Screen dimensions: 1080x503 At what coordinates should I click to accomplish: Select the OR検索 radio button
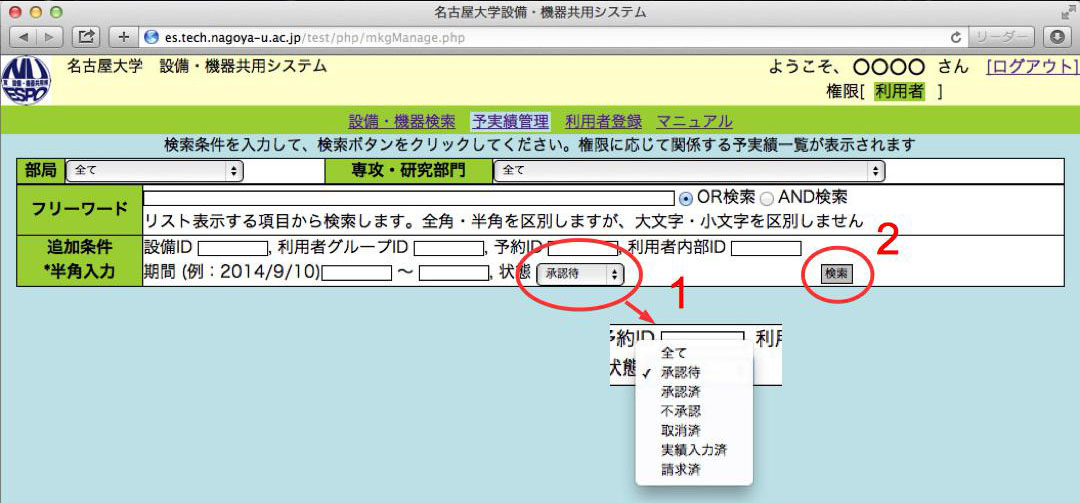[x=686, y=198]
